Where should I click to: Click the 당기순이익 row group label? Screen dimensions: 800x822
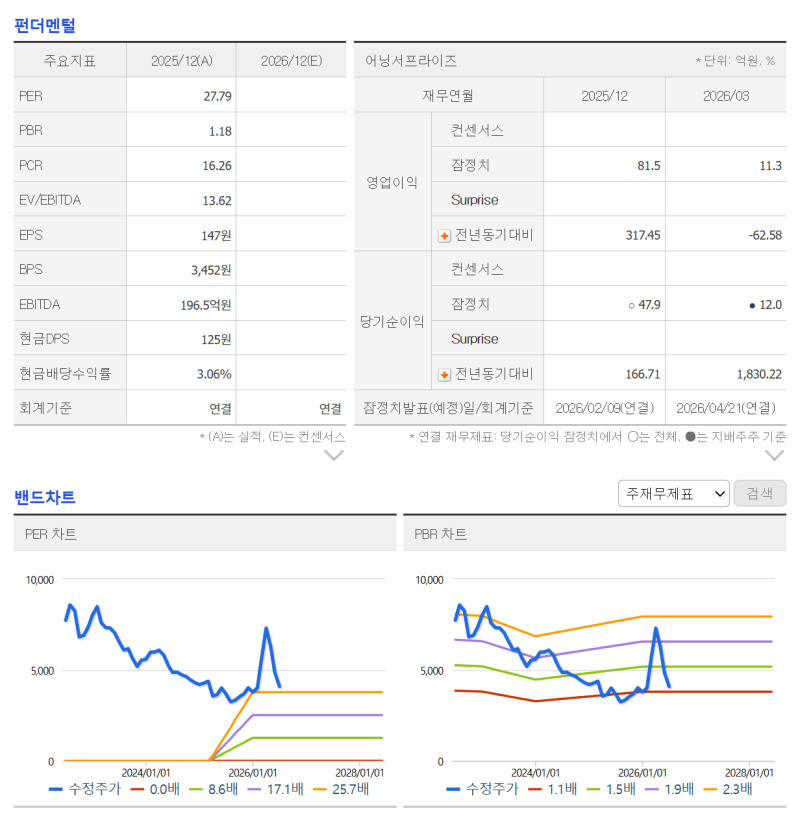click(x=392, y=321)
